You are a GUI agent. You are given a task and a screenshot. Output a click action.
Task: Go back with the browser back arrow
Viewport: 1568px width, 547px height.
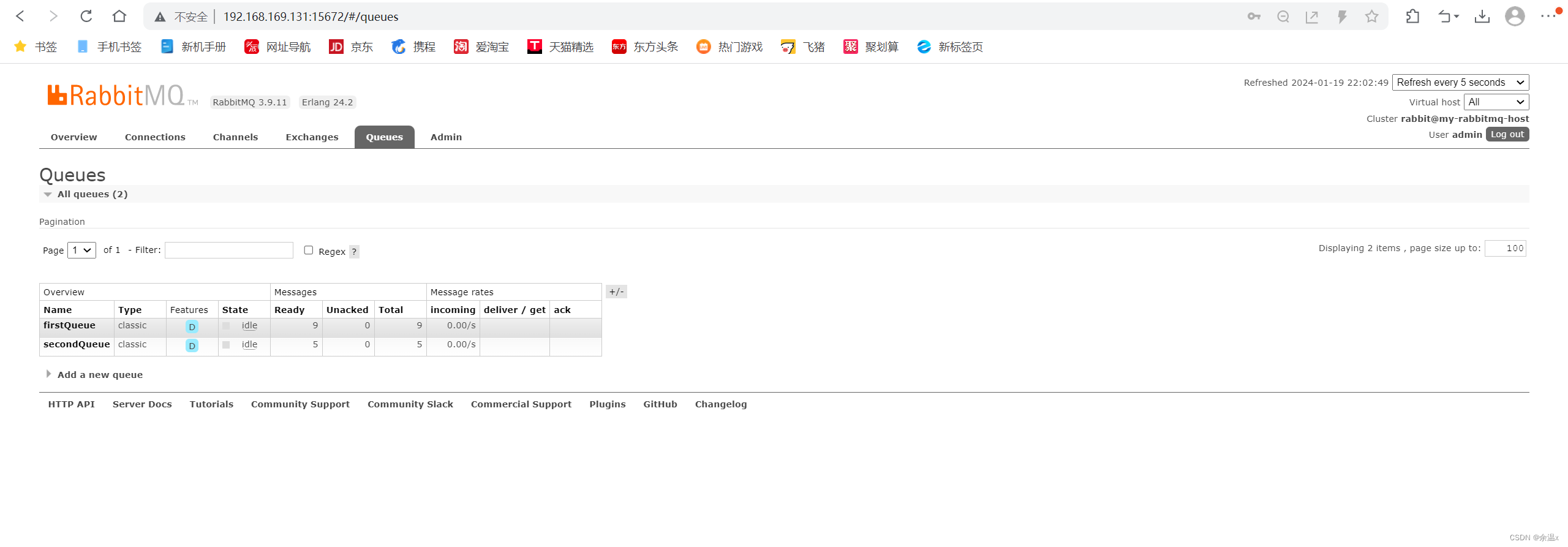(20, 16)
